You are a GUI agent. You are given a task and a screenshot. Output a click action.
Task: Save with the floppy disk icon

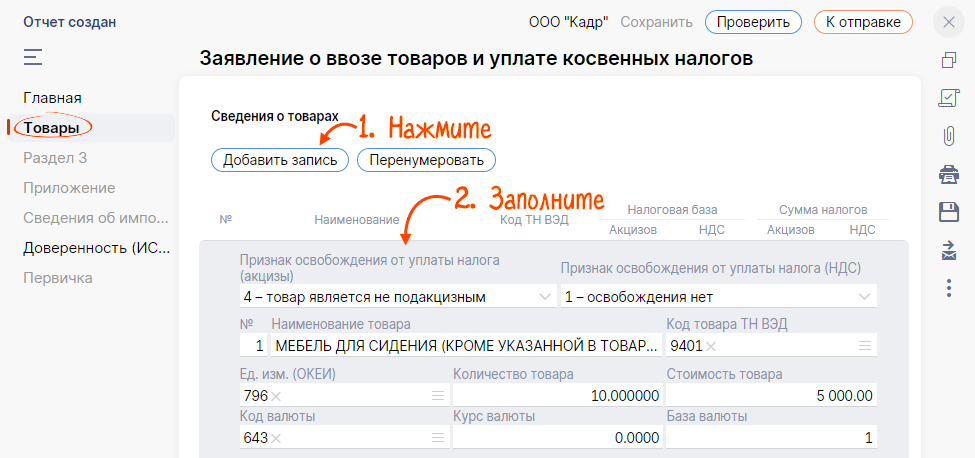pos(949,212)
